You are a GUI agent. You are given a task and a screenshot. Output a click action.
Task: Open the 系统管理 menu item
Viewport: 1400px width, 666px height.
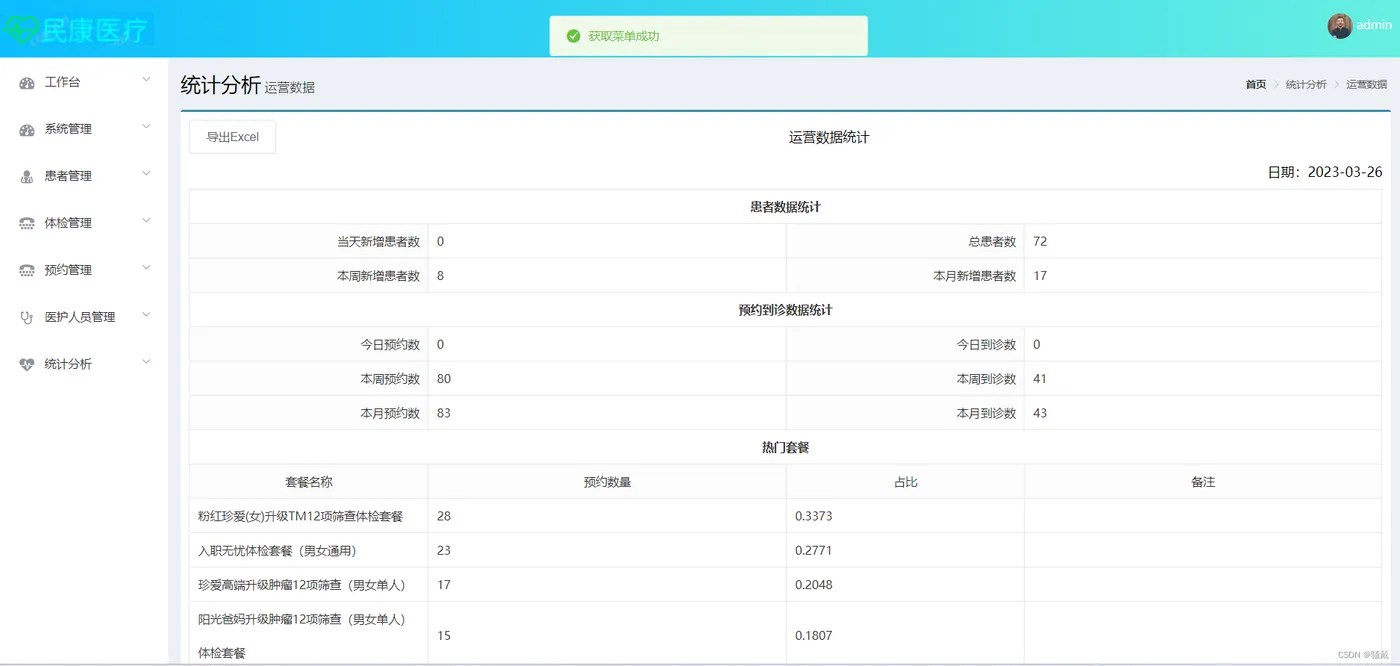click(84, 129)
